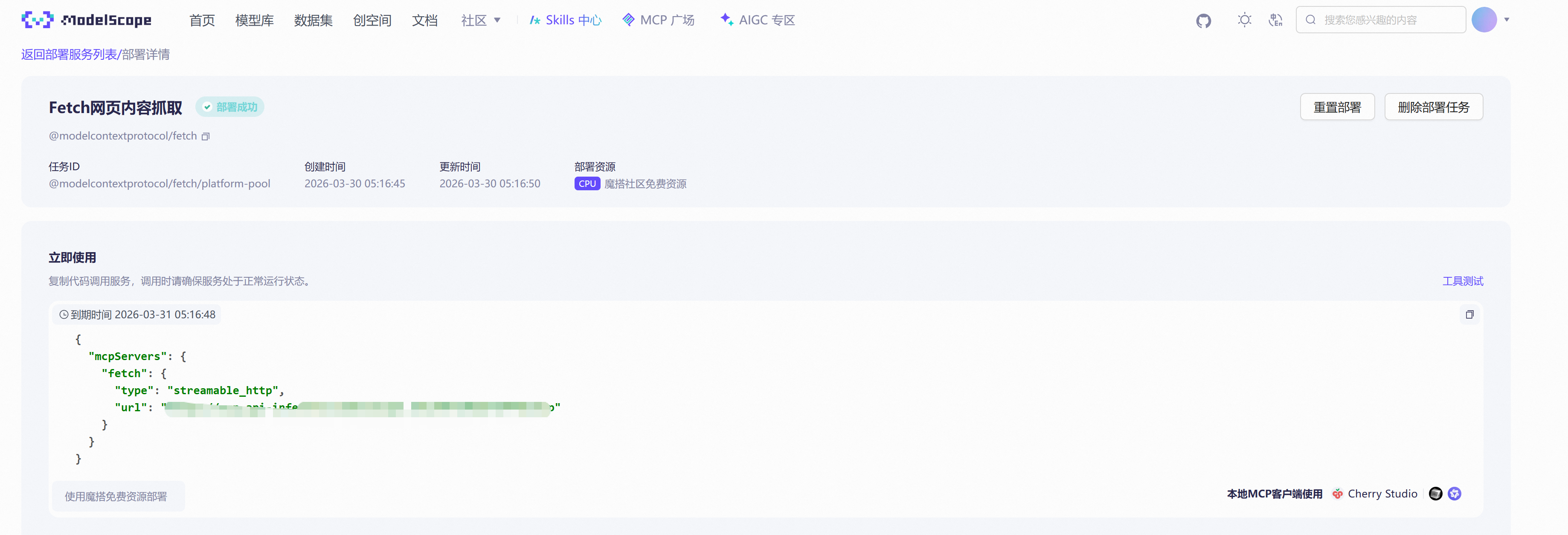Switch language with 中/En icon
This screenshot has width=1568, height=535.
(1275, 20)
